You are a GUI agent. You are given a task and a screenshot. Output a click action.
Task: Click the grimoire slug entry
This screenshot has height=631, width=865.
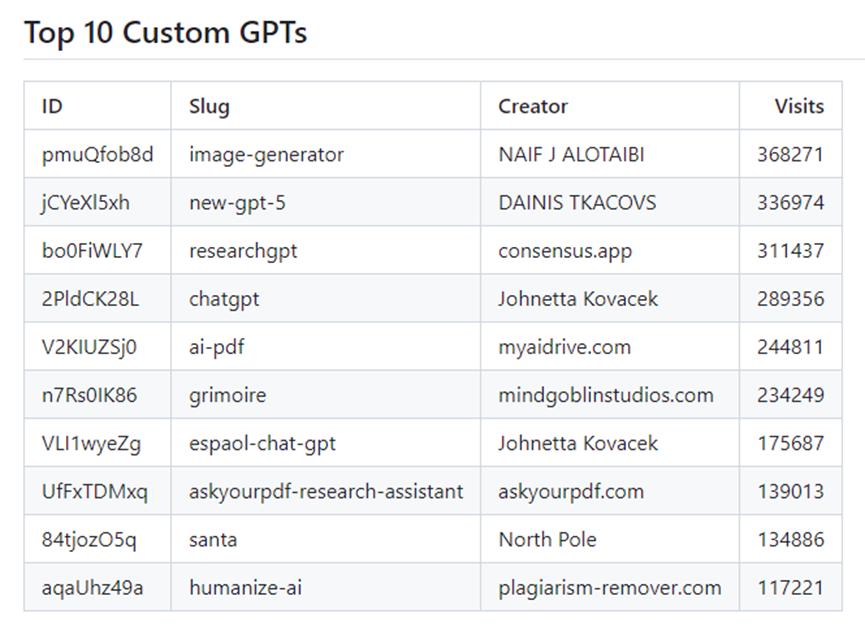(227, 395)
